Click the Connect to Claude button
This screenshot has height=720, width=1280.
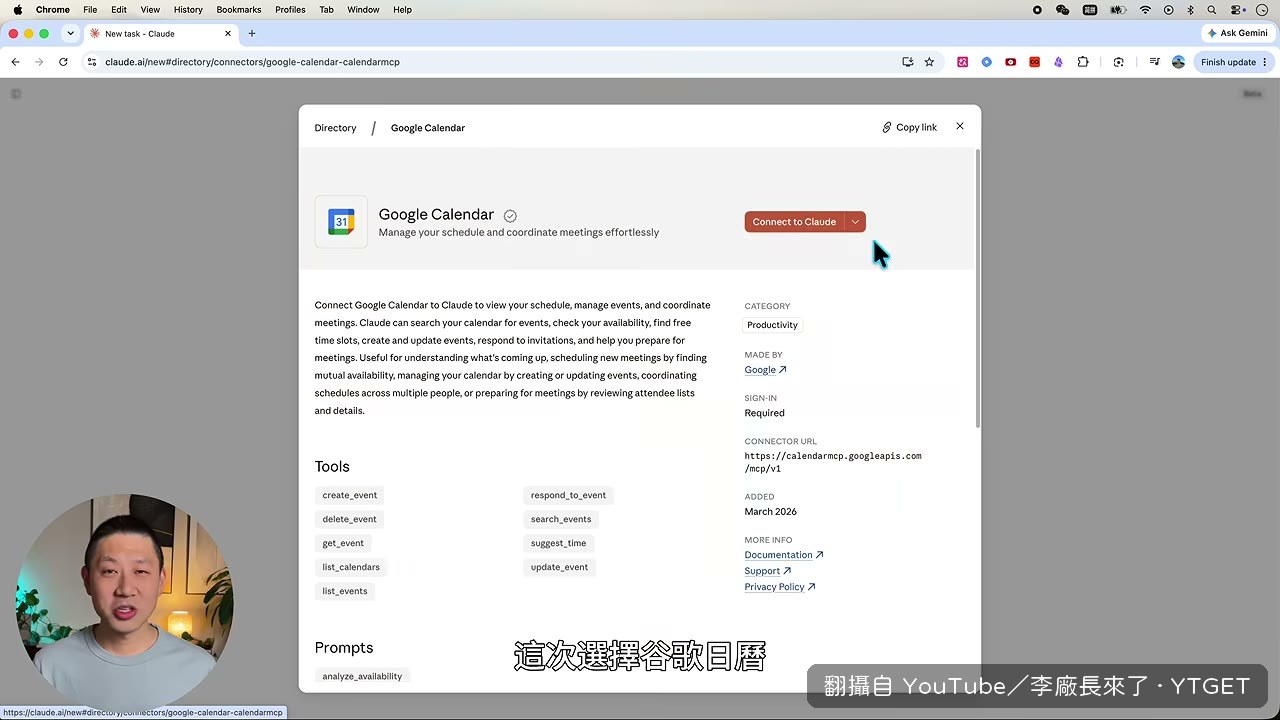(x=794, y=222)
